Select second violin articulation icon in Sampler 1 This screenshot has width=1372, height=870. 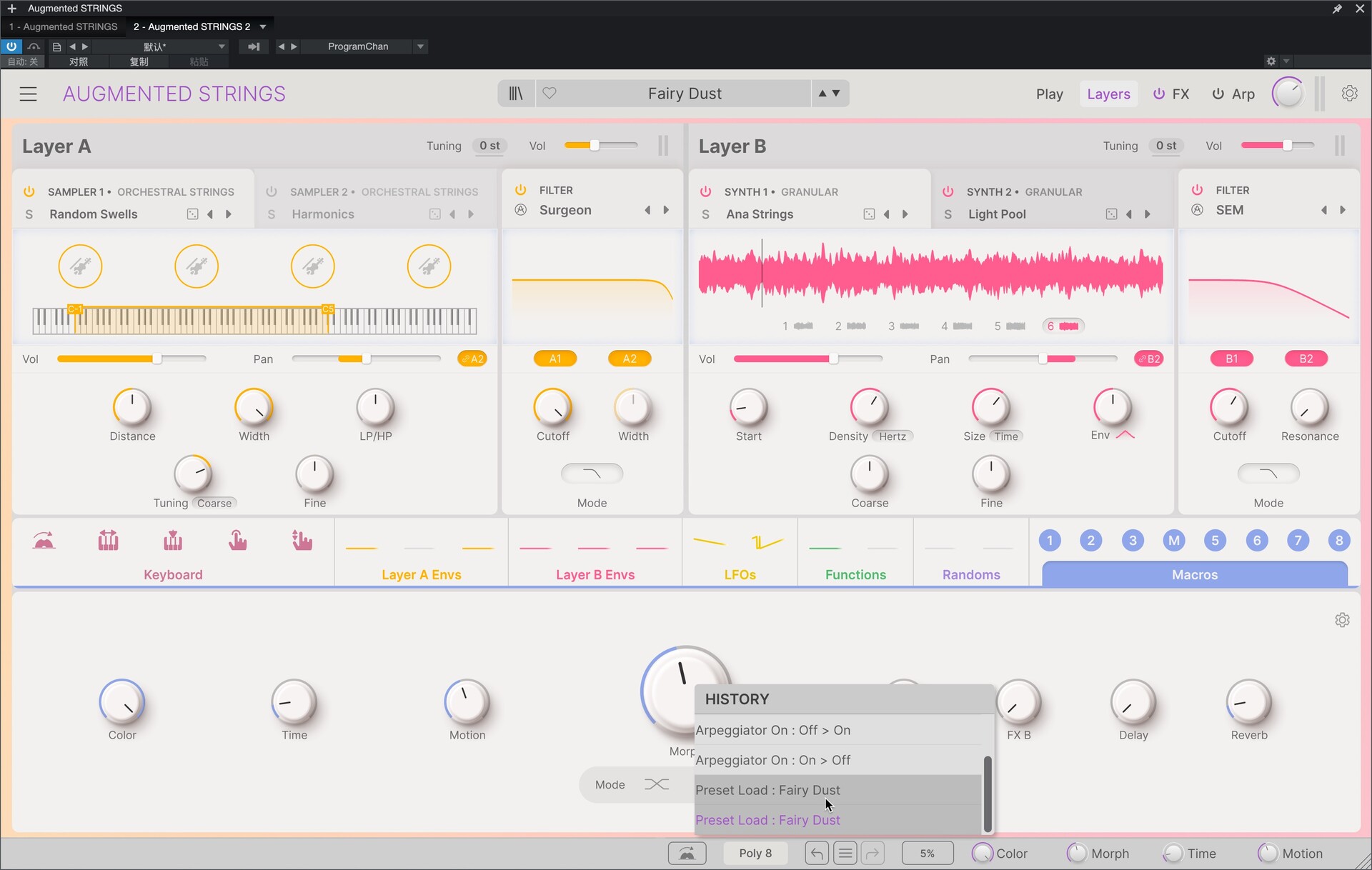click(x=197, y=266)
